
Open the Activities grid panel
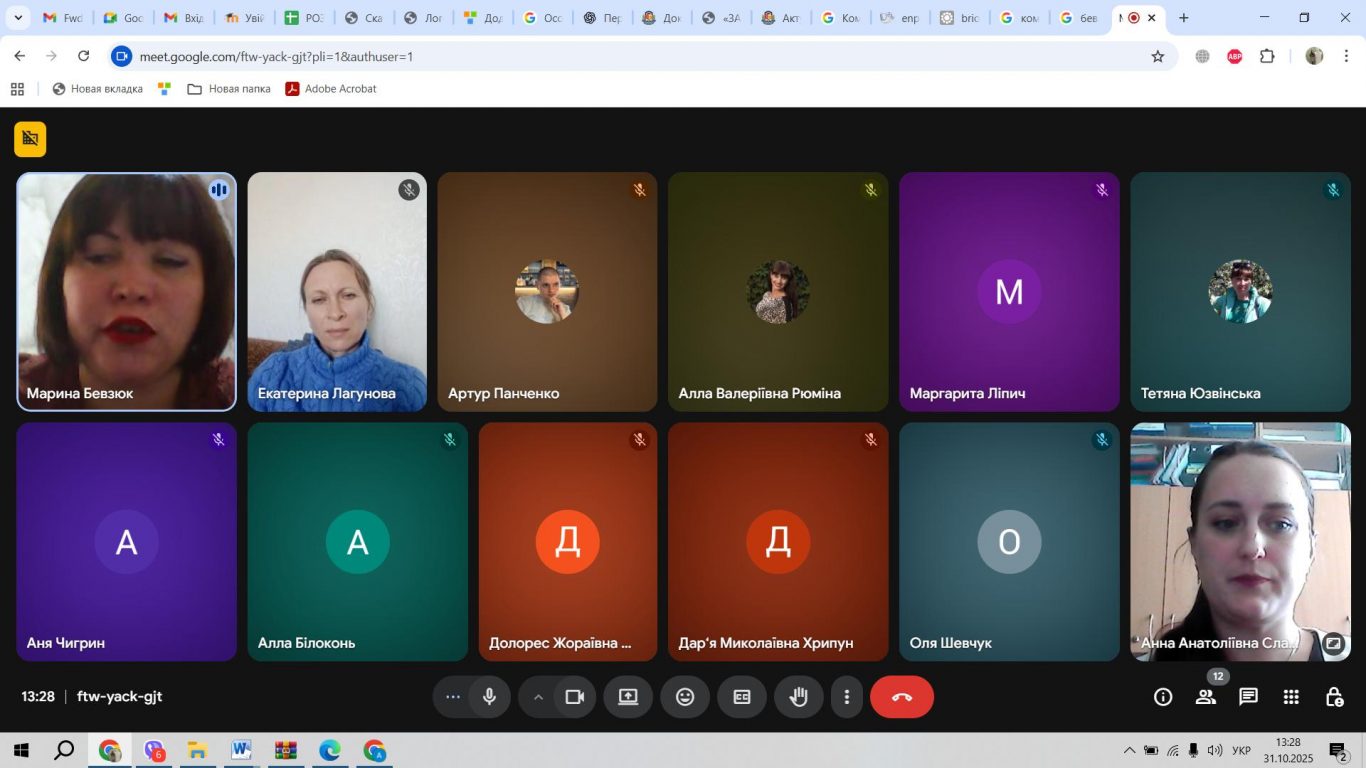click(1291, 697)
